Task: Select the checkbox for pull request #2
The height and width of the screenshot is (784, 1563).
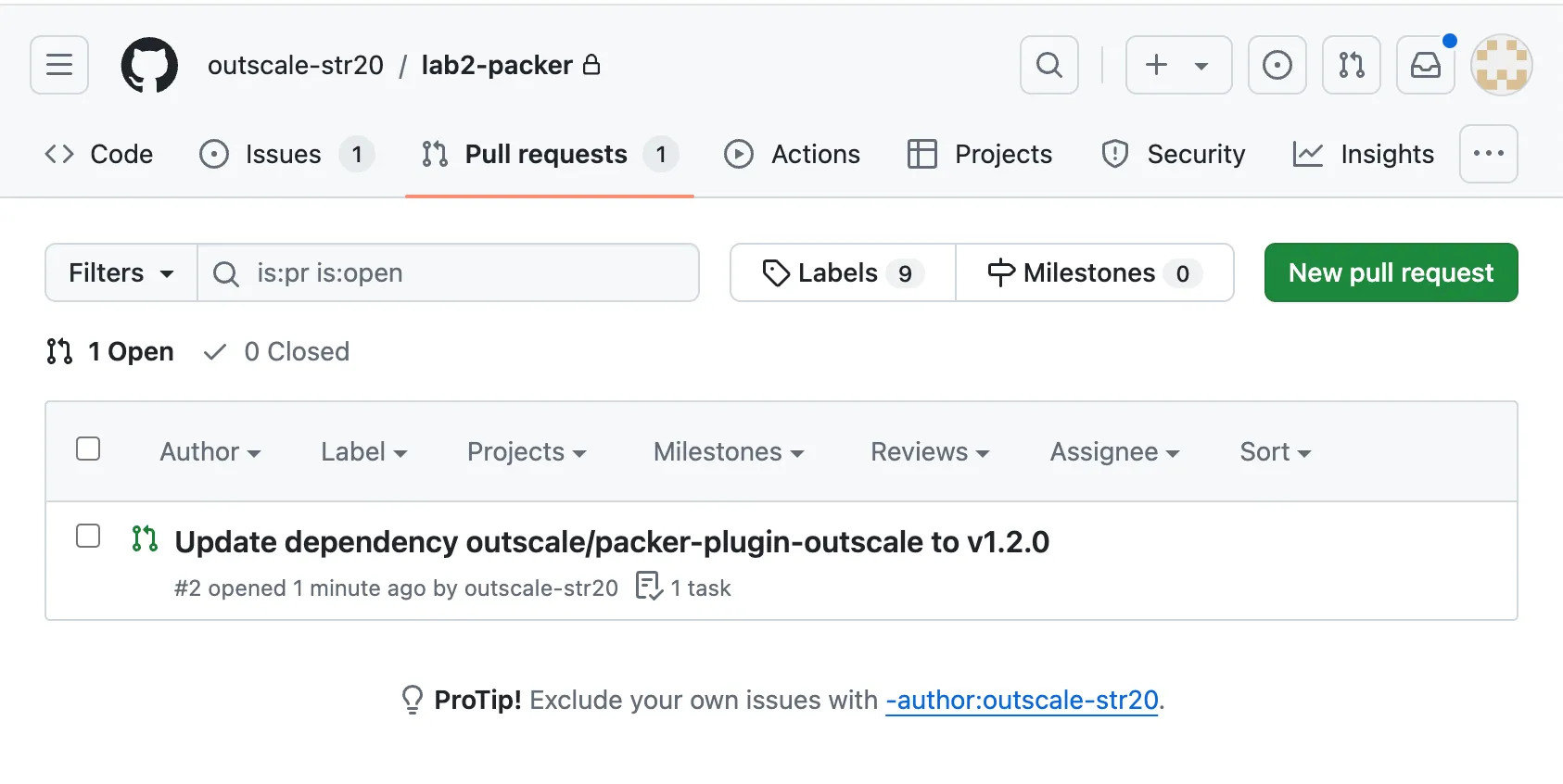Action: (x=88, y=537)
